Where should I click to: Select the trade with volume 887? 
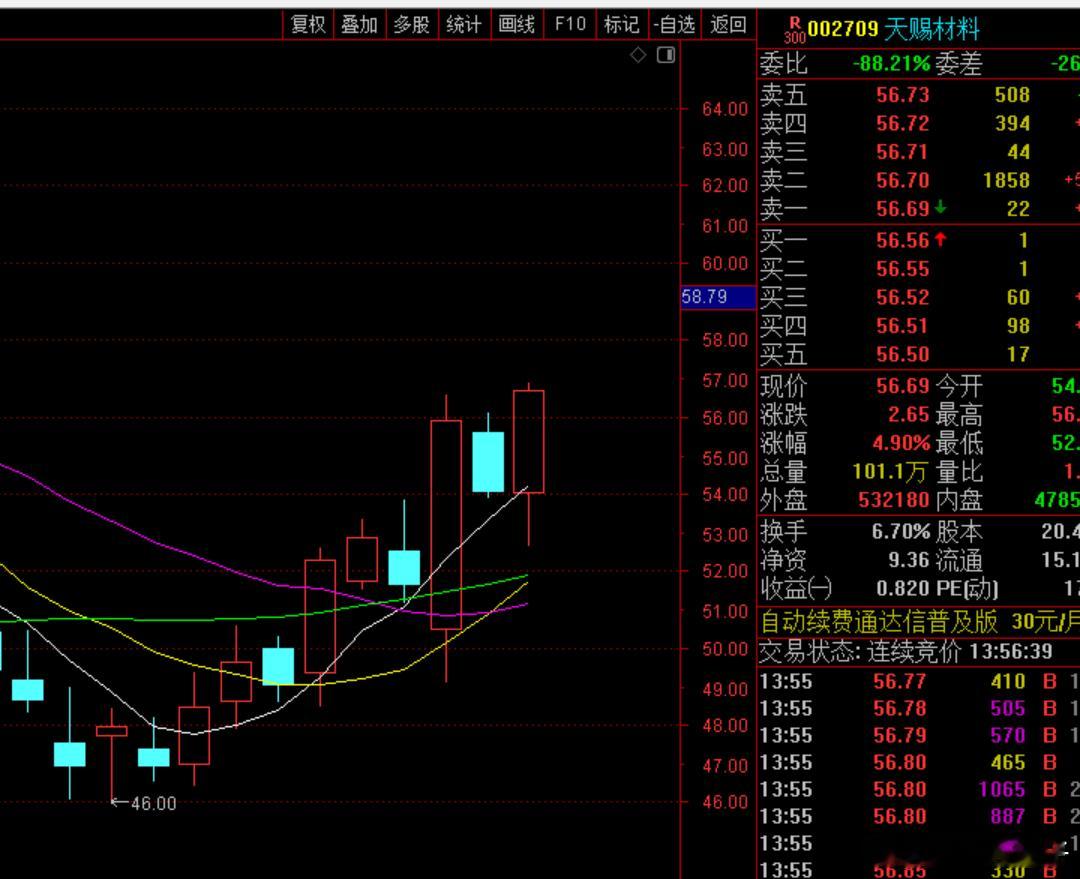pos(919,817)
